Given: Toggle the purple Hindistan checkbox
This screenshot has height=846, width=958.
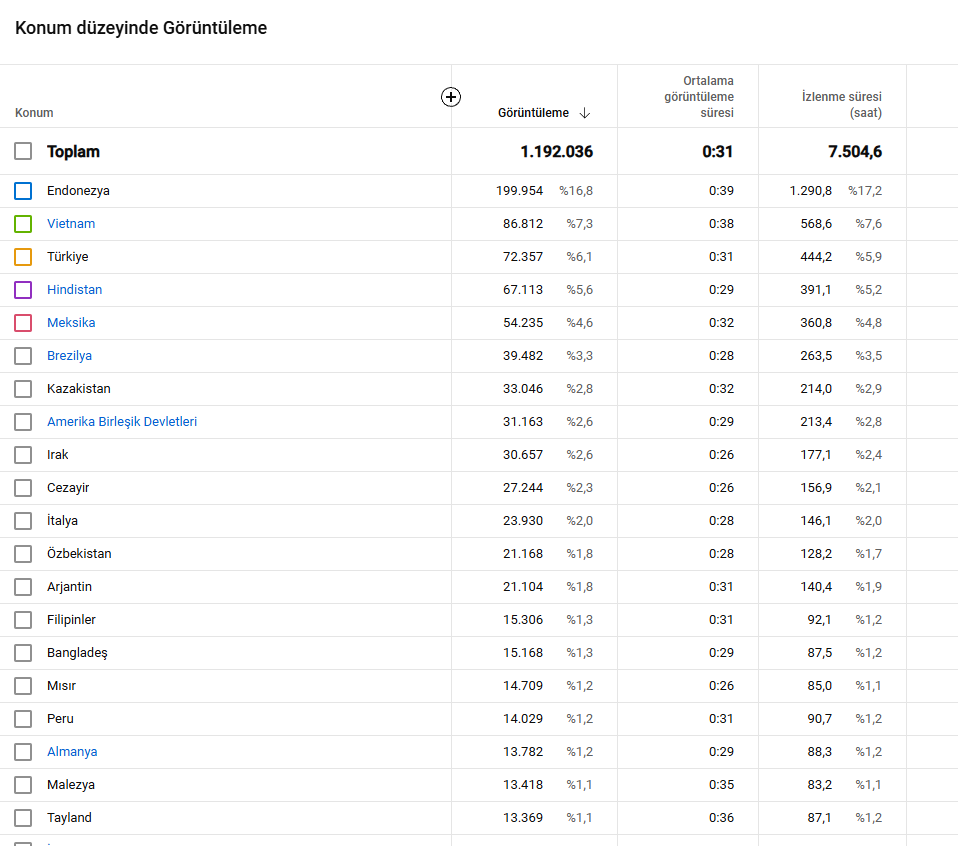Looking at the screenshot, I should click(23, 290).
